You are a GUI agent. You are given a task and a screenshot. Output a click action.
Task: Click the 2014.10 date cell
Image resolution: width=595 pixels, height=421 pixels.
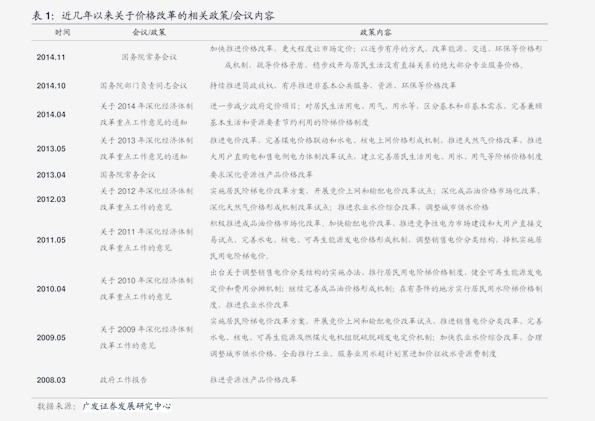click(x=51, y=86)
